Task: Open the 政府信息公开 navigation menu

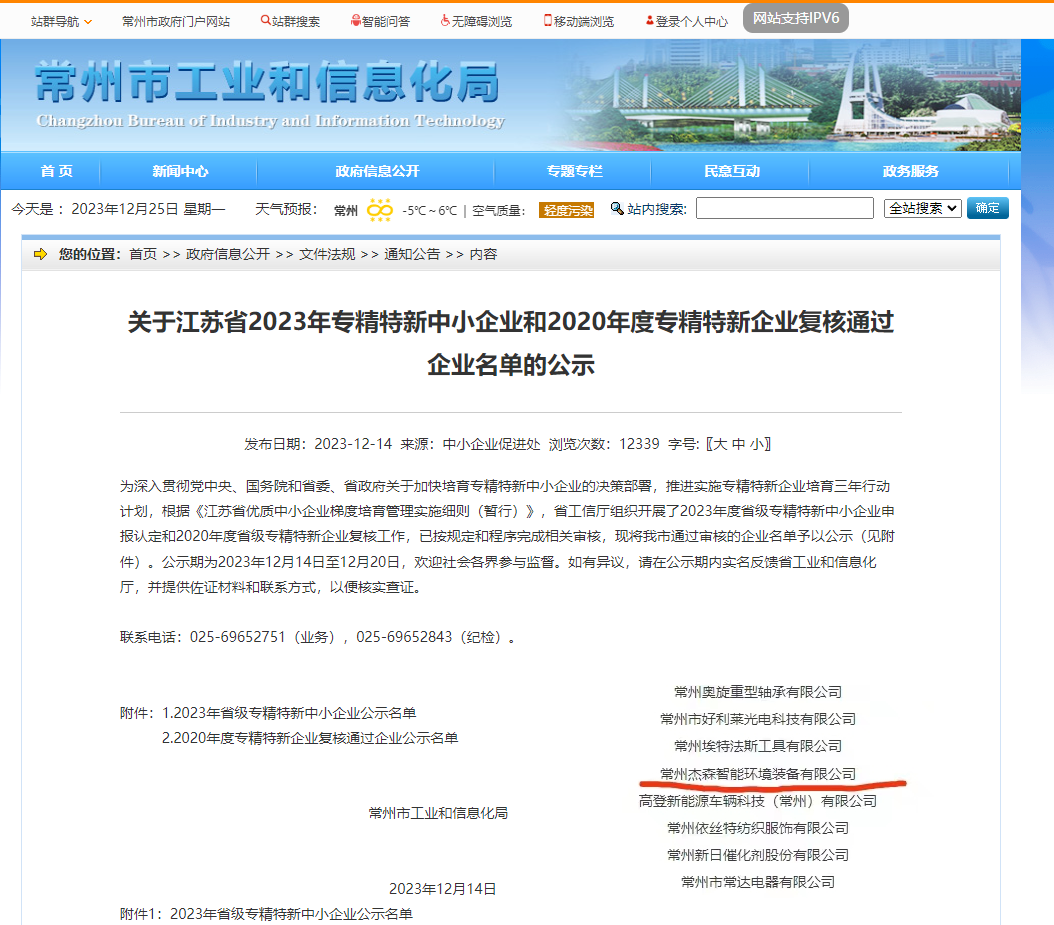Action: coord(377,171)
